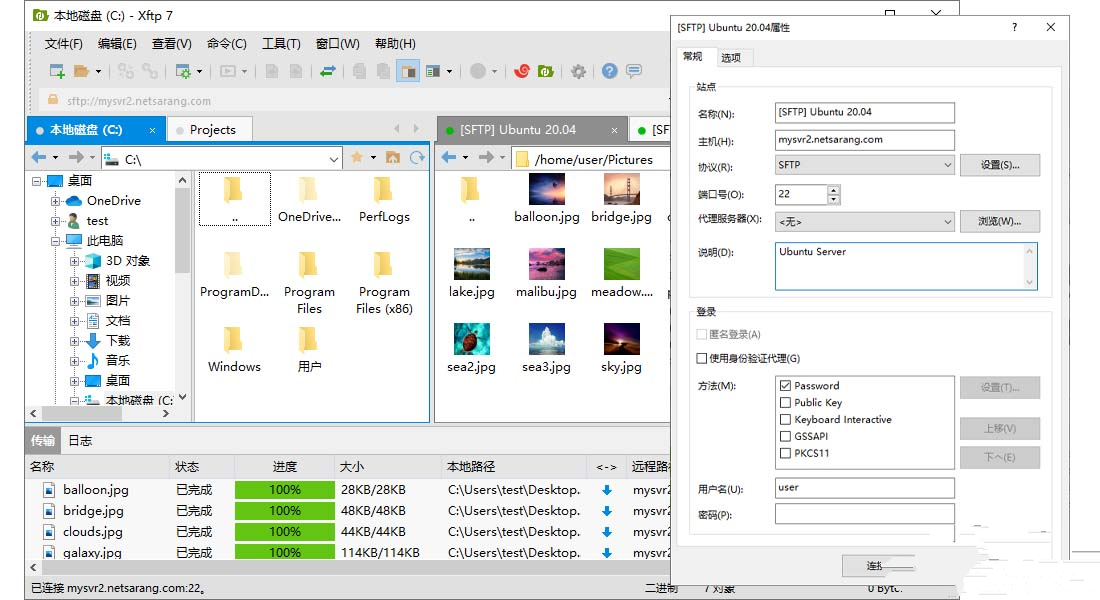The width and height of the screenshot is (1100, 600).
Task: Click the 主机(H) host input field
Action: pyautogui.click(x=864, y=140)
